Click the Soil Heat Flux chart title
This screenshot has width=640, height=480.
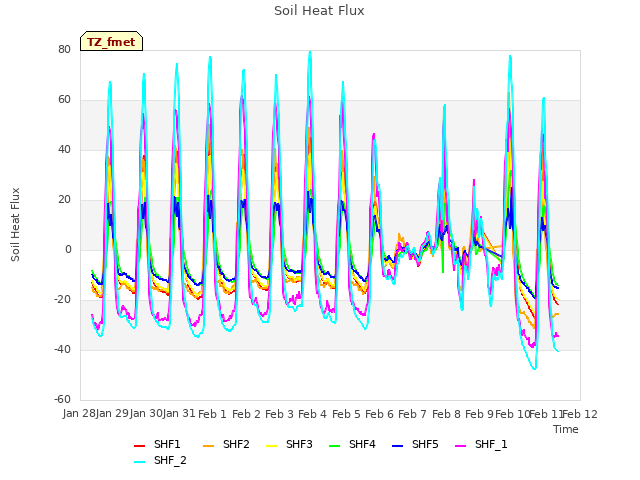click(x=319, y=11)
